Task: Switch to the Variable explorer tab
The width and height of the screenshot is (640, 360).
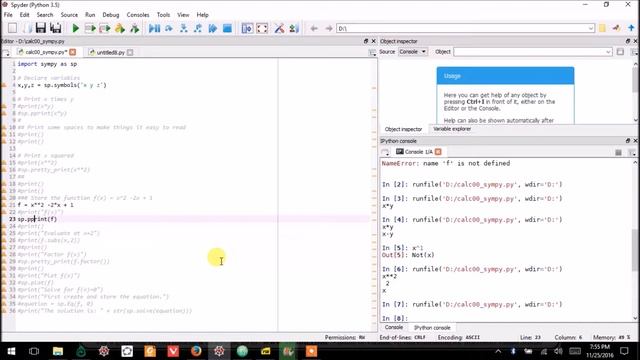Action: [x=452, y=129]
